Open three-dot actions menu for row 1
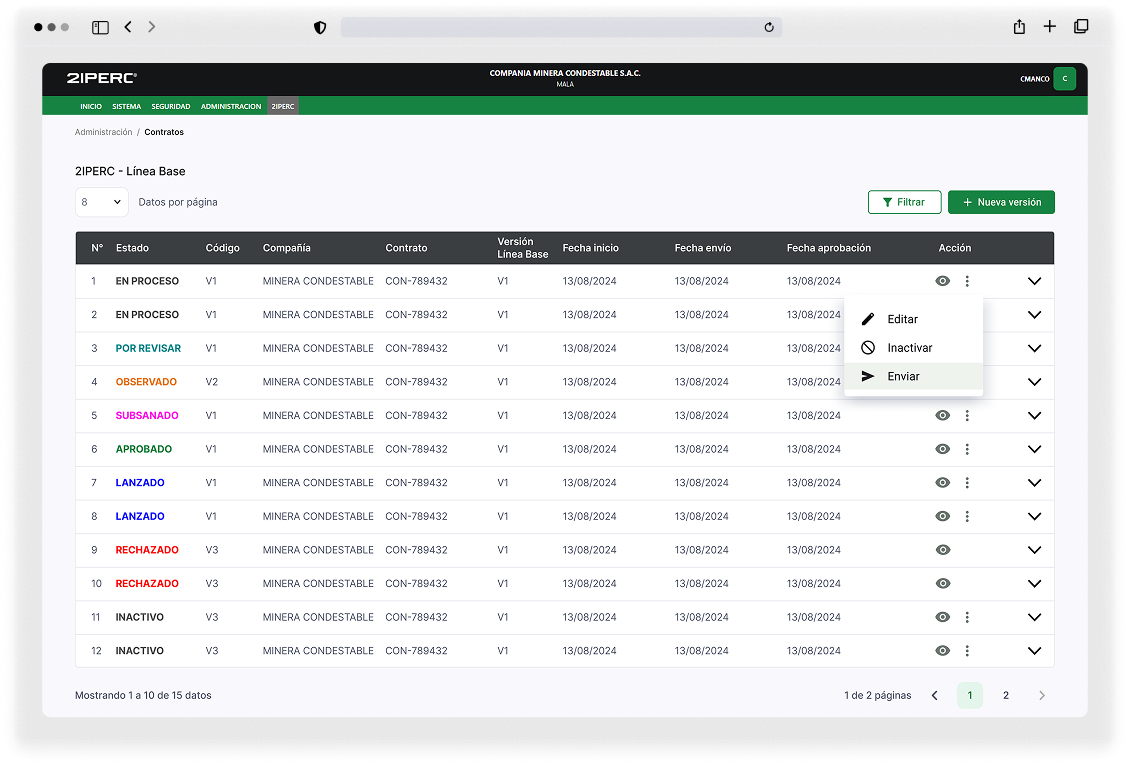This screenshot has width=1130, height=766. tap(967, 281)
